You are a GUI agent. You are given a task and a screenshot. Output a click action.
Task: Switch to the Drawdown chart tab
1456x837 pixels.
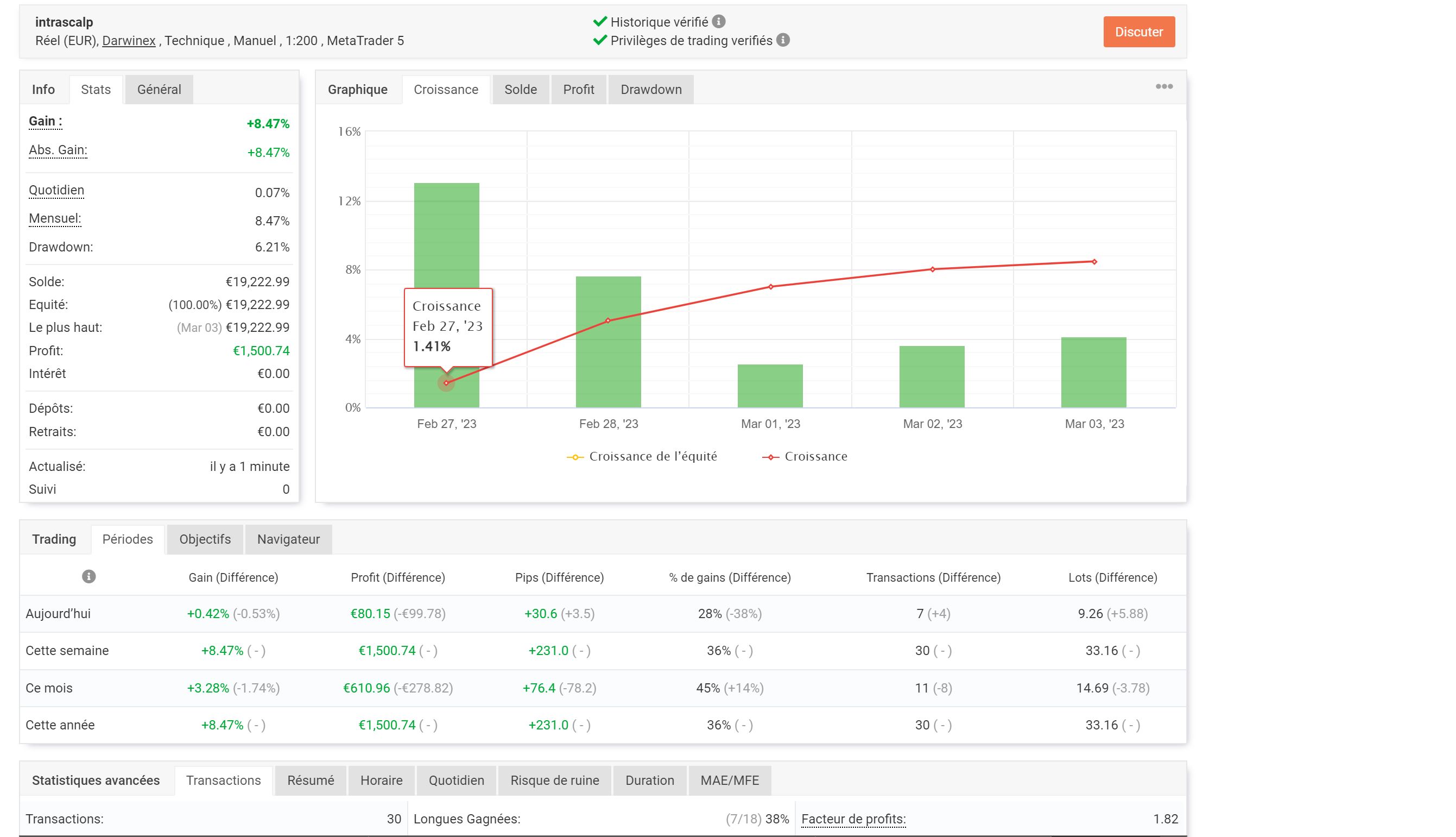(x=650, y=90)
